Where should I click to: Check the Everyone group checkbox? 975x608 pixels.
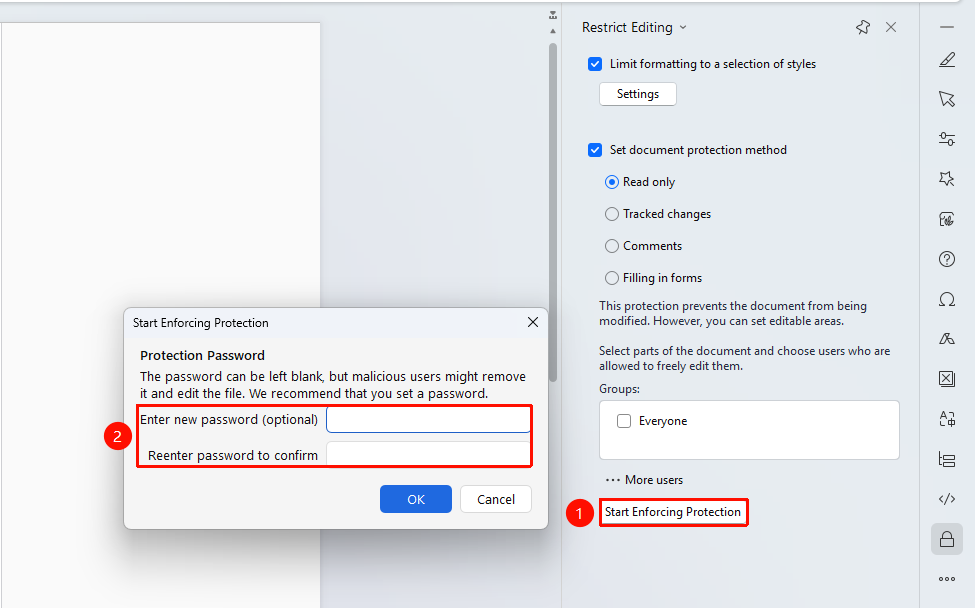[x=624, y=421]
